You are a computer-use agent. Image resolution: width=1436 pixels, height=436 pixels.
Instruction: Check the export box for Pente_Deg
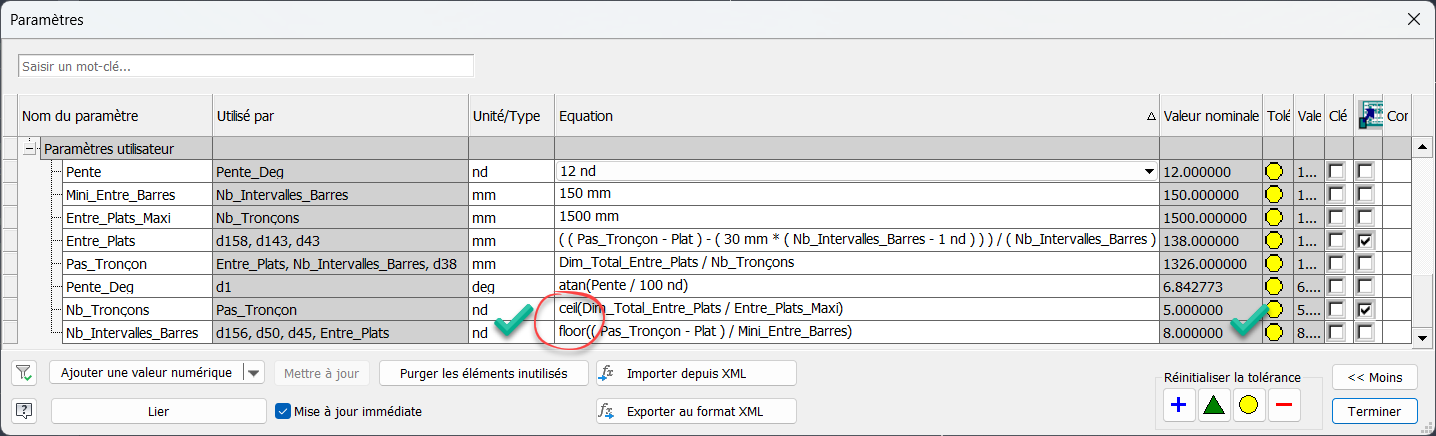click(1364, 286)
